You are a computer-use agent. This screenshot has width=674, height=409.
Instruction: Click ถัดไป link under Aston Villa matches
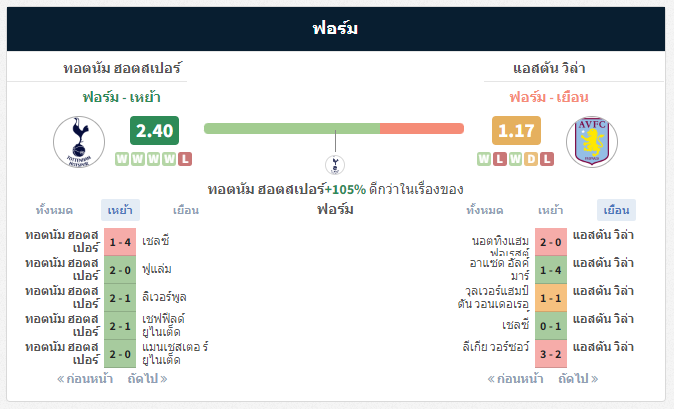[578, 378]
